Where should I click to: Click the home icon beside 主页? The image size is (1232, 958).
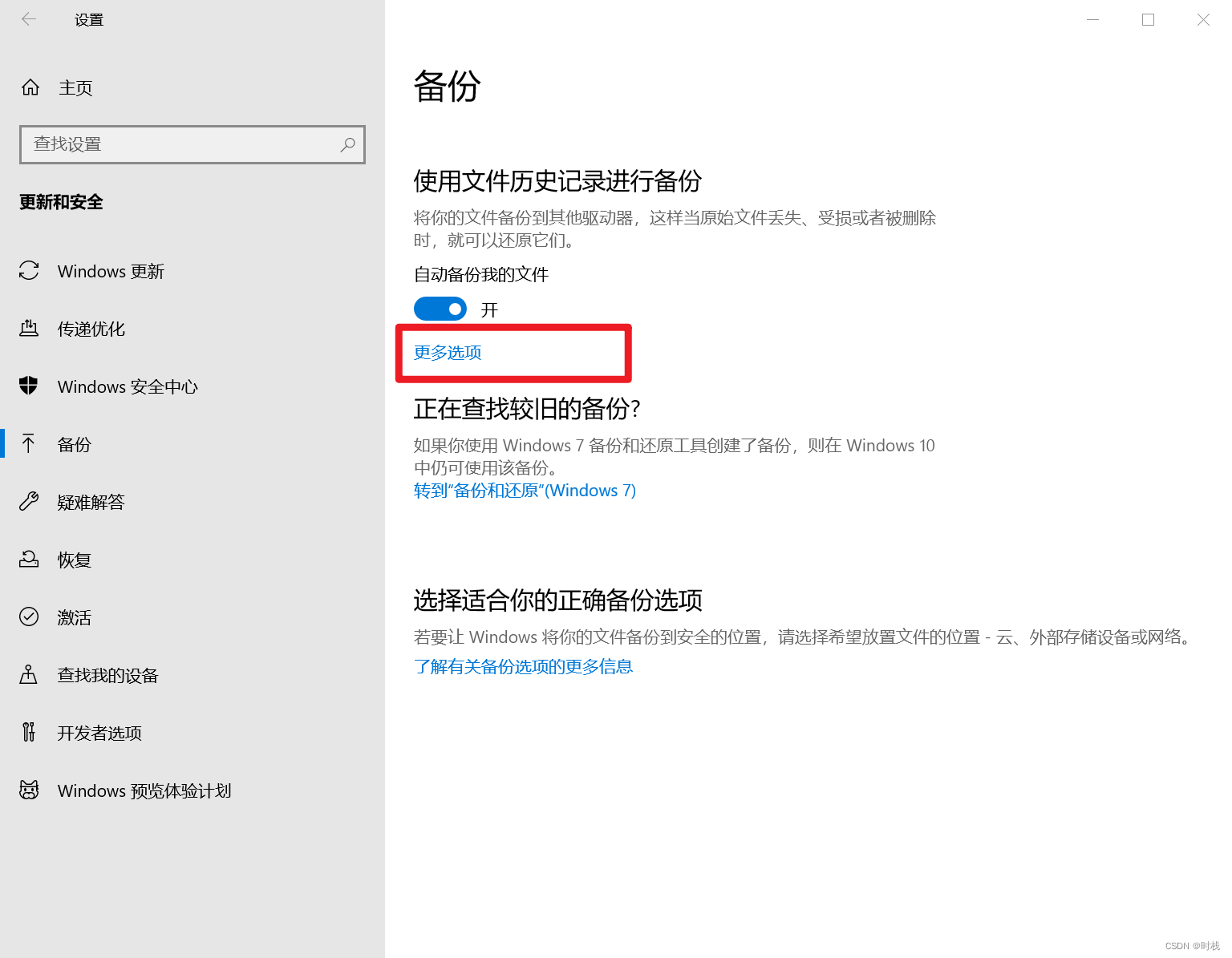30,87
